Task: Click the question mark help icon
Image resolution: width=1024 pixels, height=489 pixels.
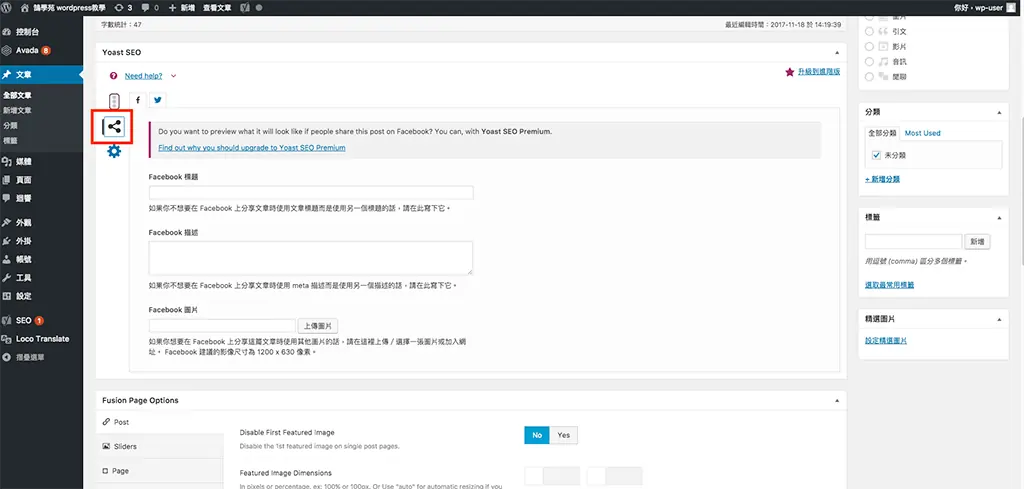Action: click(114, 76)
